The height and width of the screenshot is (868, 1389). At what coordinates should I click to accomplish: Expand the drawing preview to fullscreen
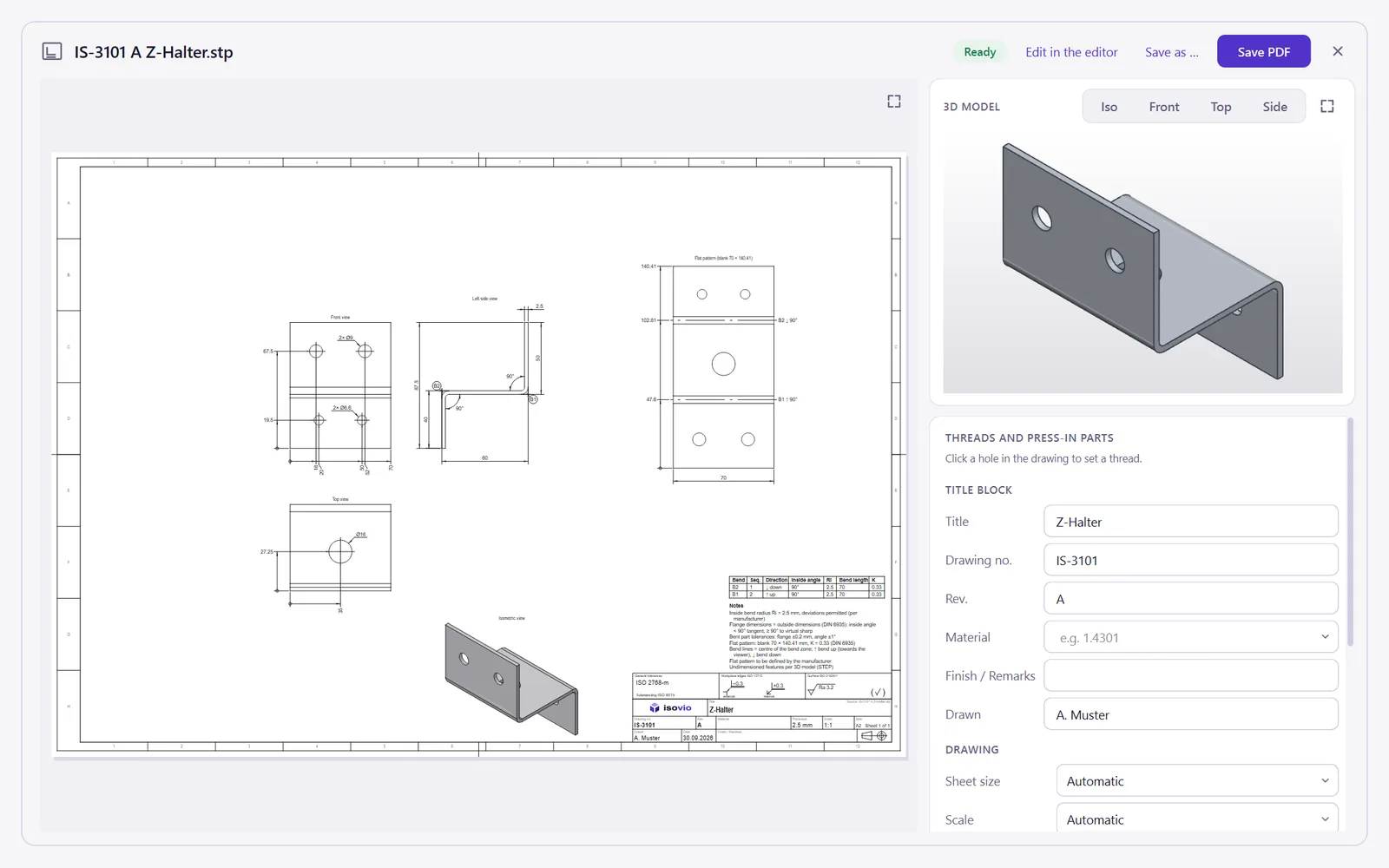click(893, 102)
